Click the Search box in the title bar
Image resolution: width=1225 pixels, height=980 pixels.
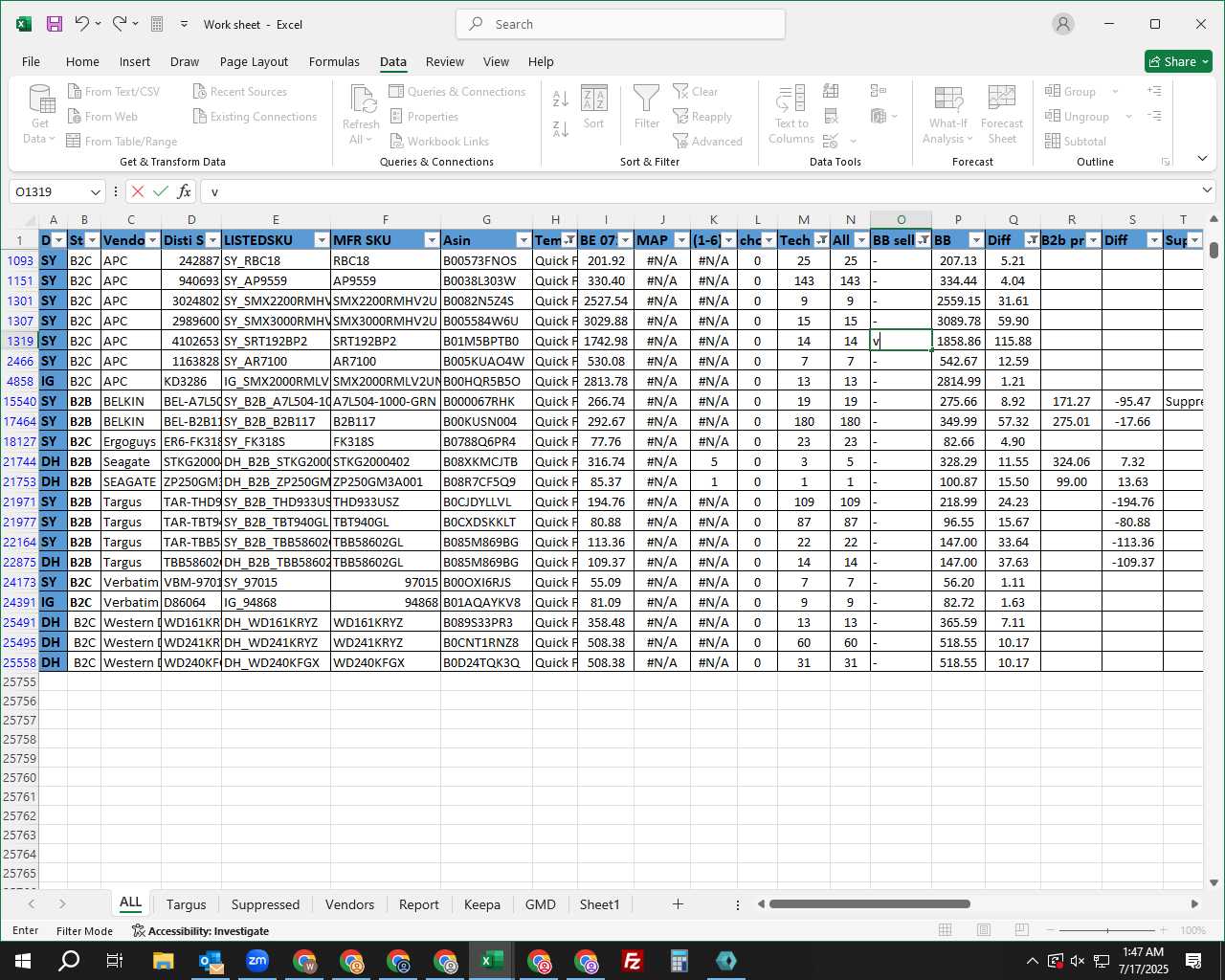click(x=620, y=24)
